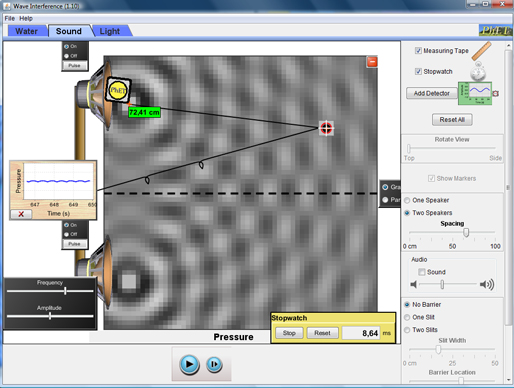Click the stopwatch icon in control panel
The height and width of the screenshot is (388, 514).
[x=478, y=71]
